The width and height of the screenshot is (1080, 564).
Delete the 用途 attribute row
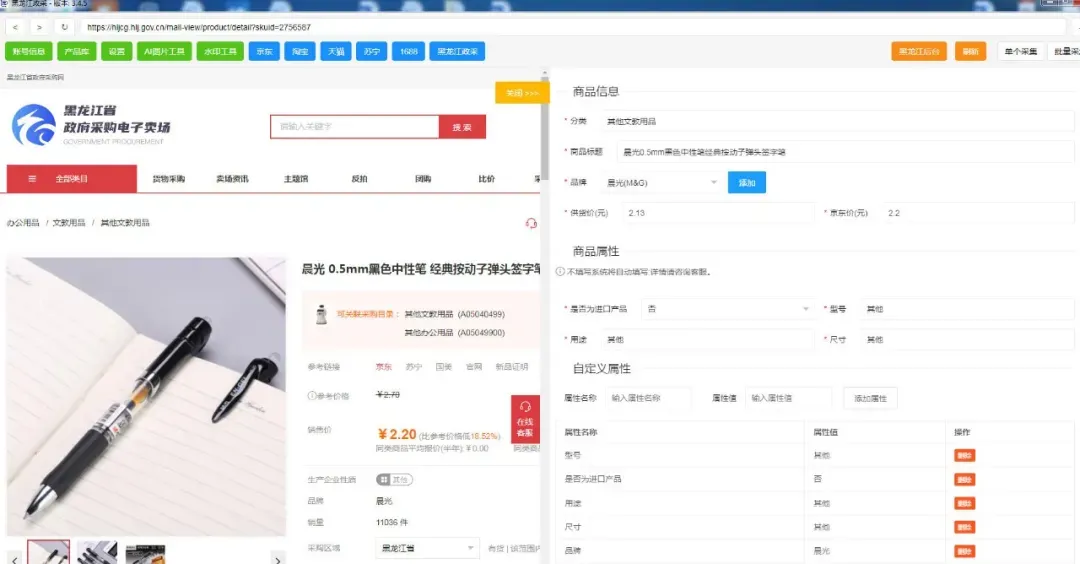964,503
